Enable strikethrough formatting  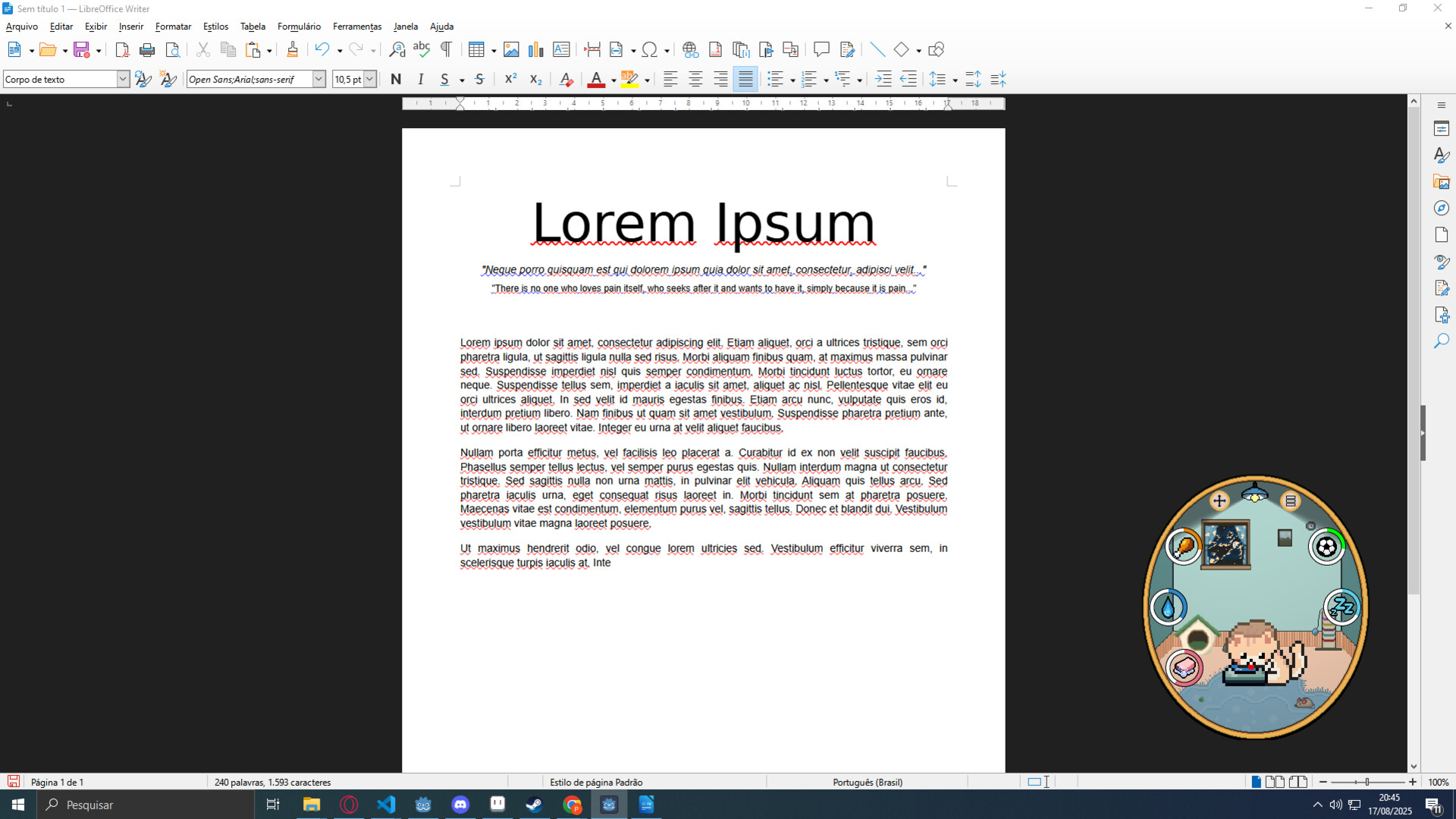click(479, 79)
